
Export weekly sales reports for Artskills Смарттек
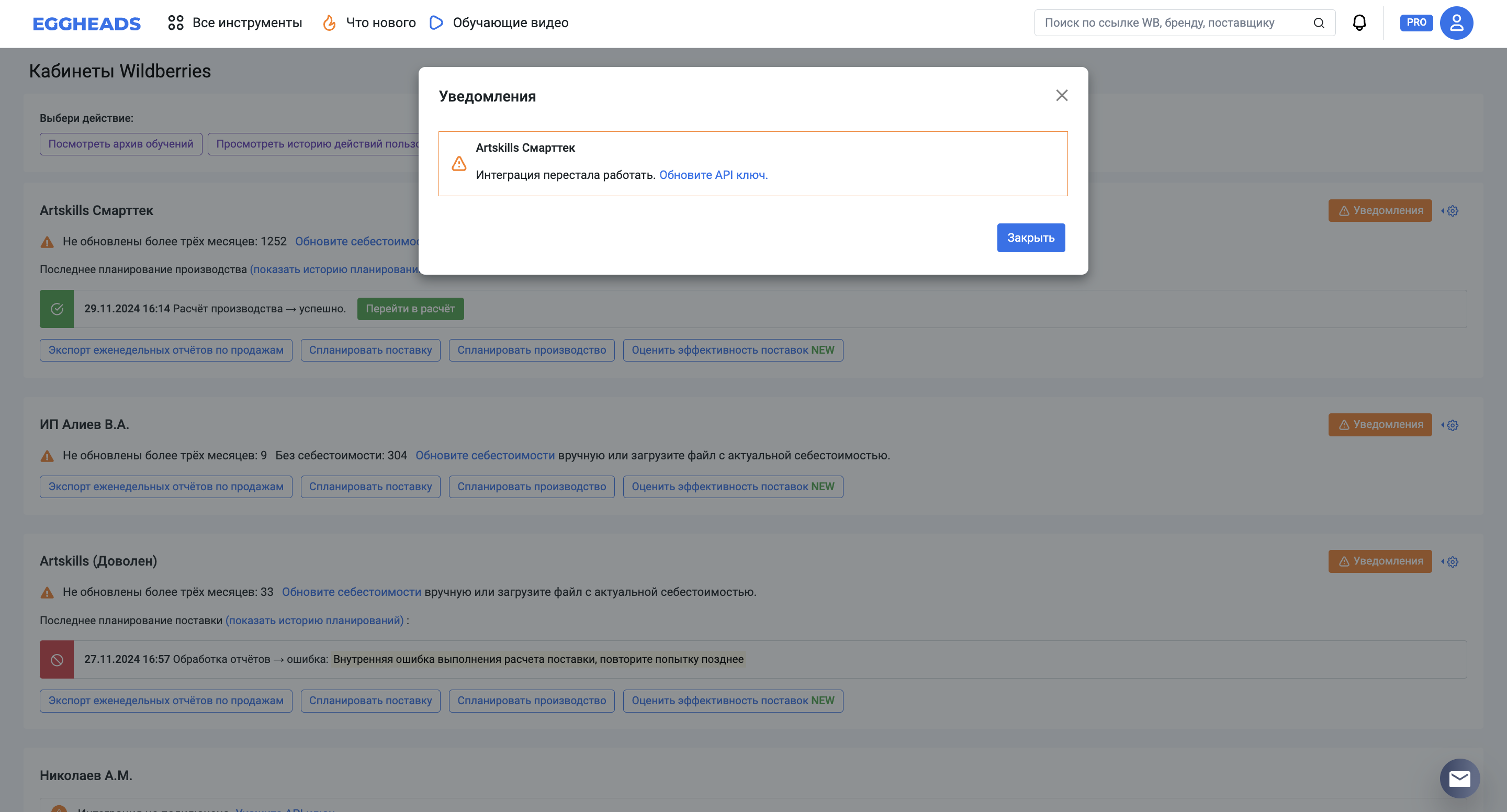click(165, 351)
